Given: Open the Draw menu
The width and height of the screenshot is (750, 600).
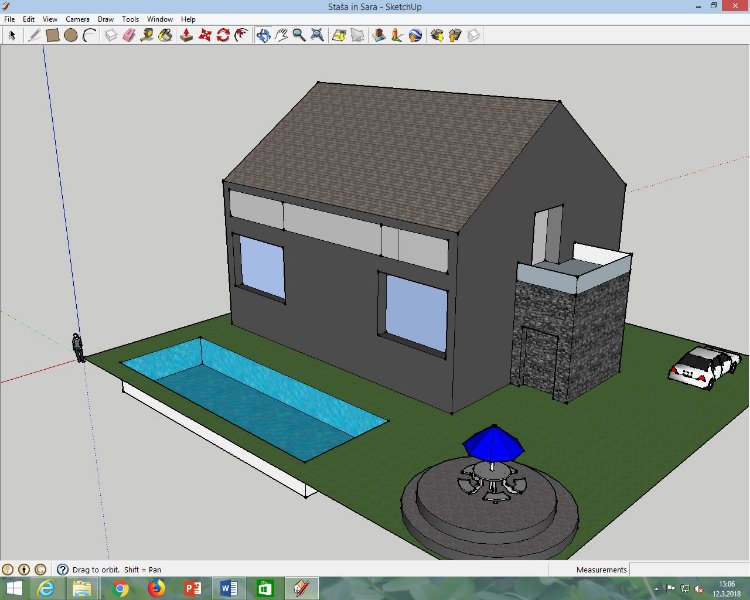Looking at the screenshot, I should (105, 19).
